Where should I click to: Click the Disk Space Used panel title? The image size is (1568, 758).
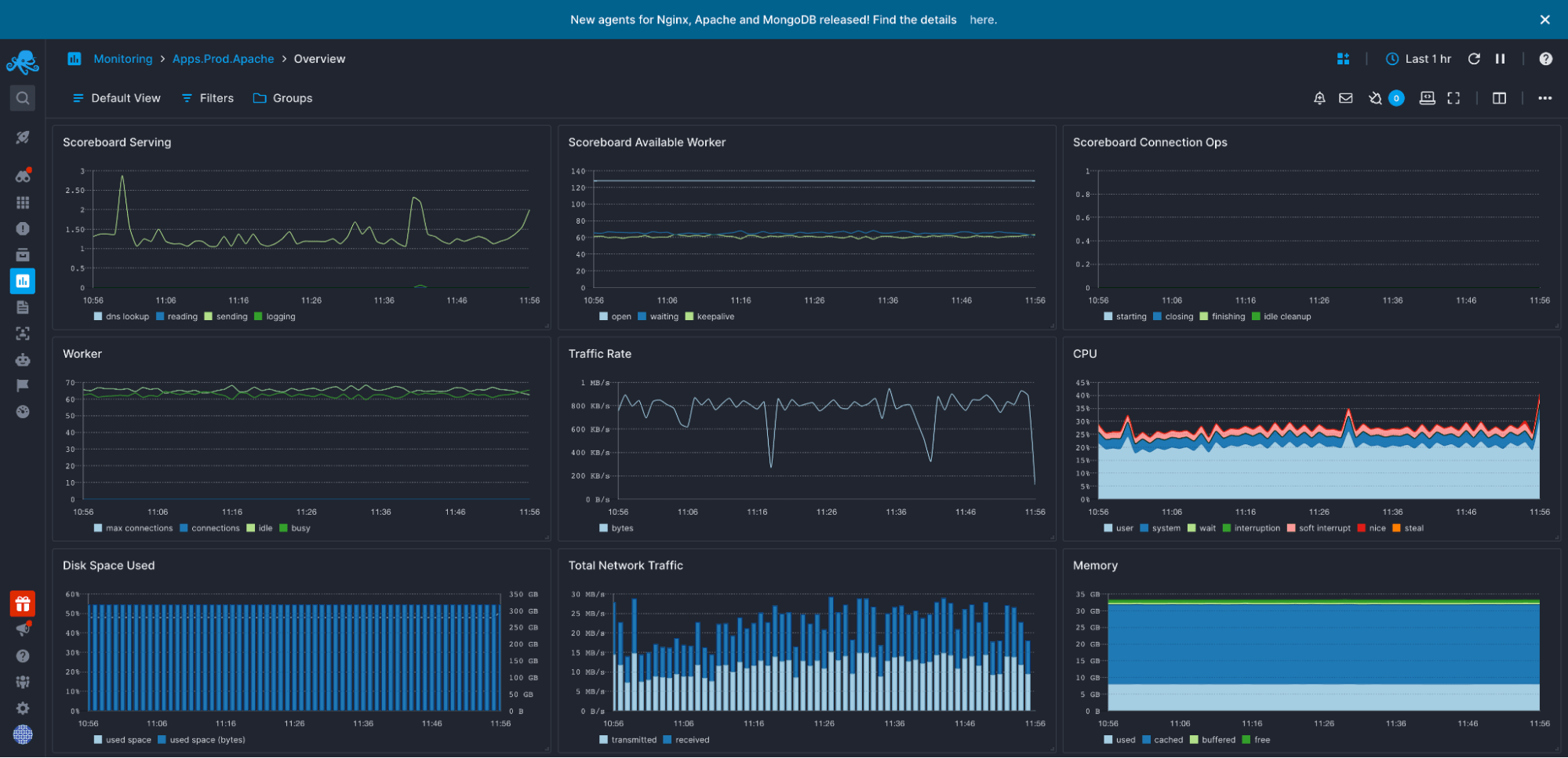[109, 566]
